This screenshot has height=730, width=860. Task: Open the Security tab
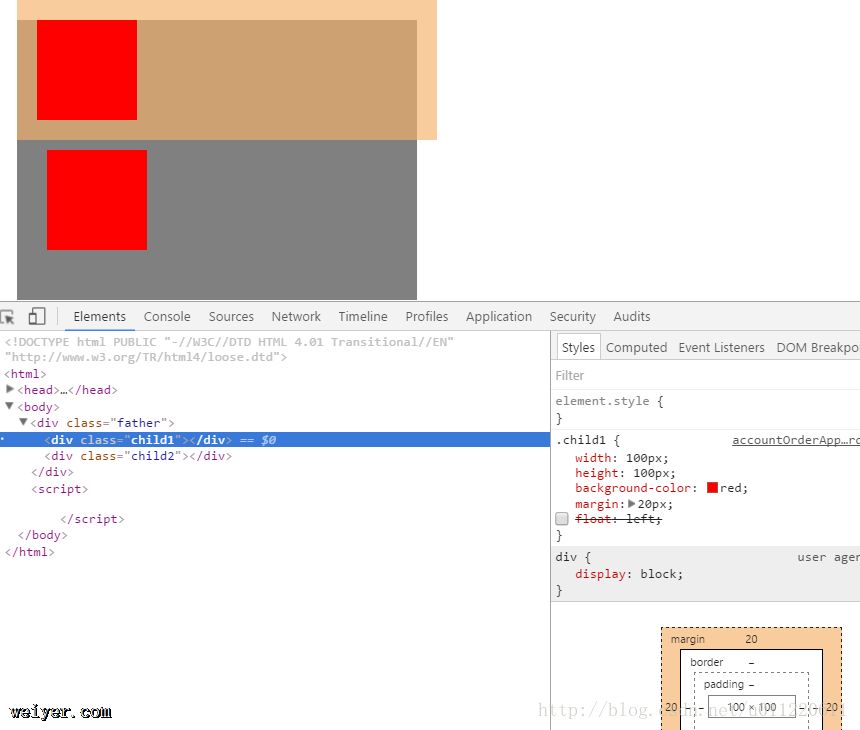tap(572, 316)
